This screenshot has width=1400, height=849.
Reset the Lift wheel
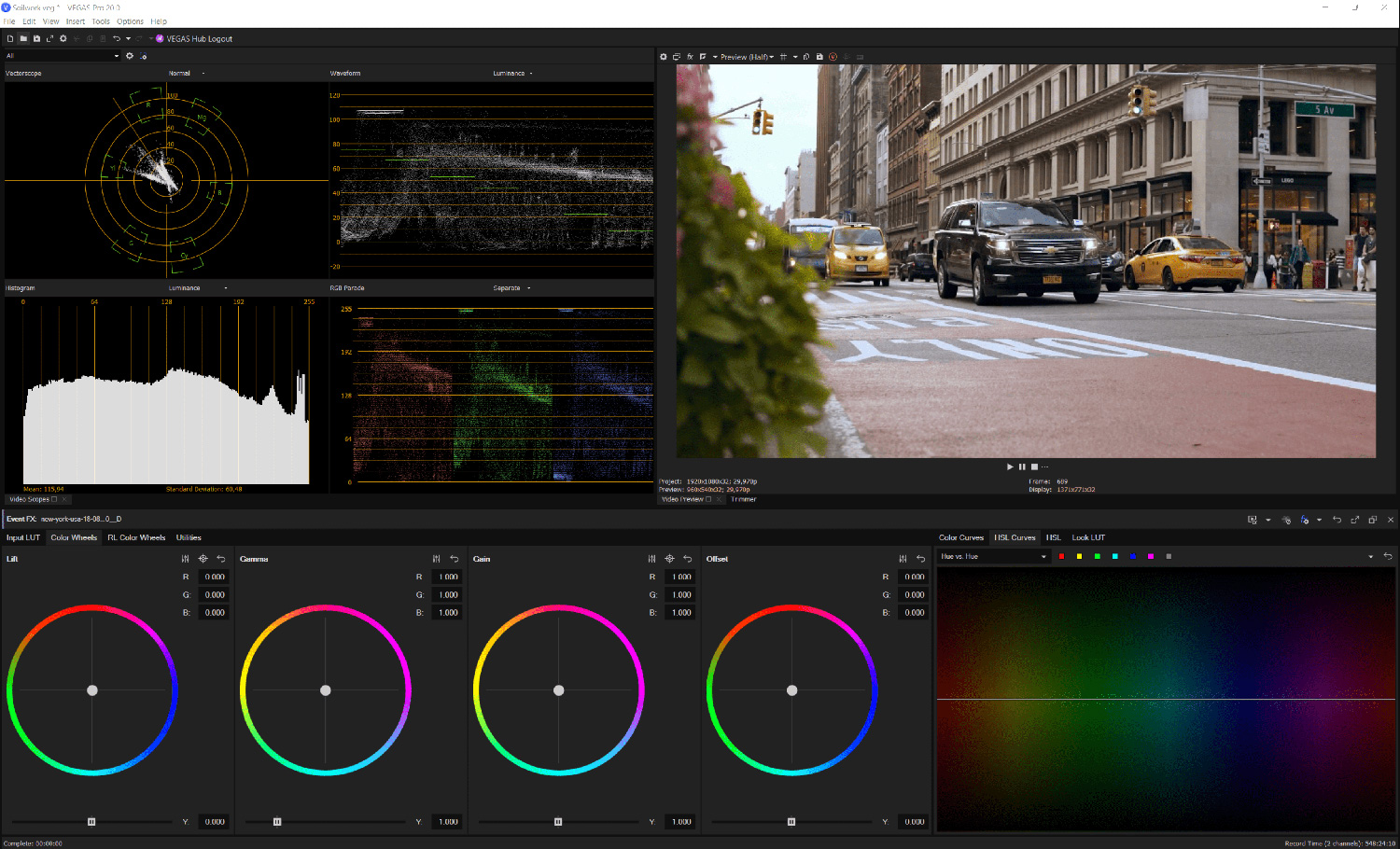pos(221,559)
